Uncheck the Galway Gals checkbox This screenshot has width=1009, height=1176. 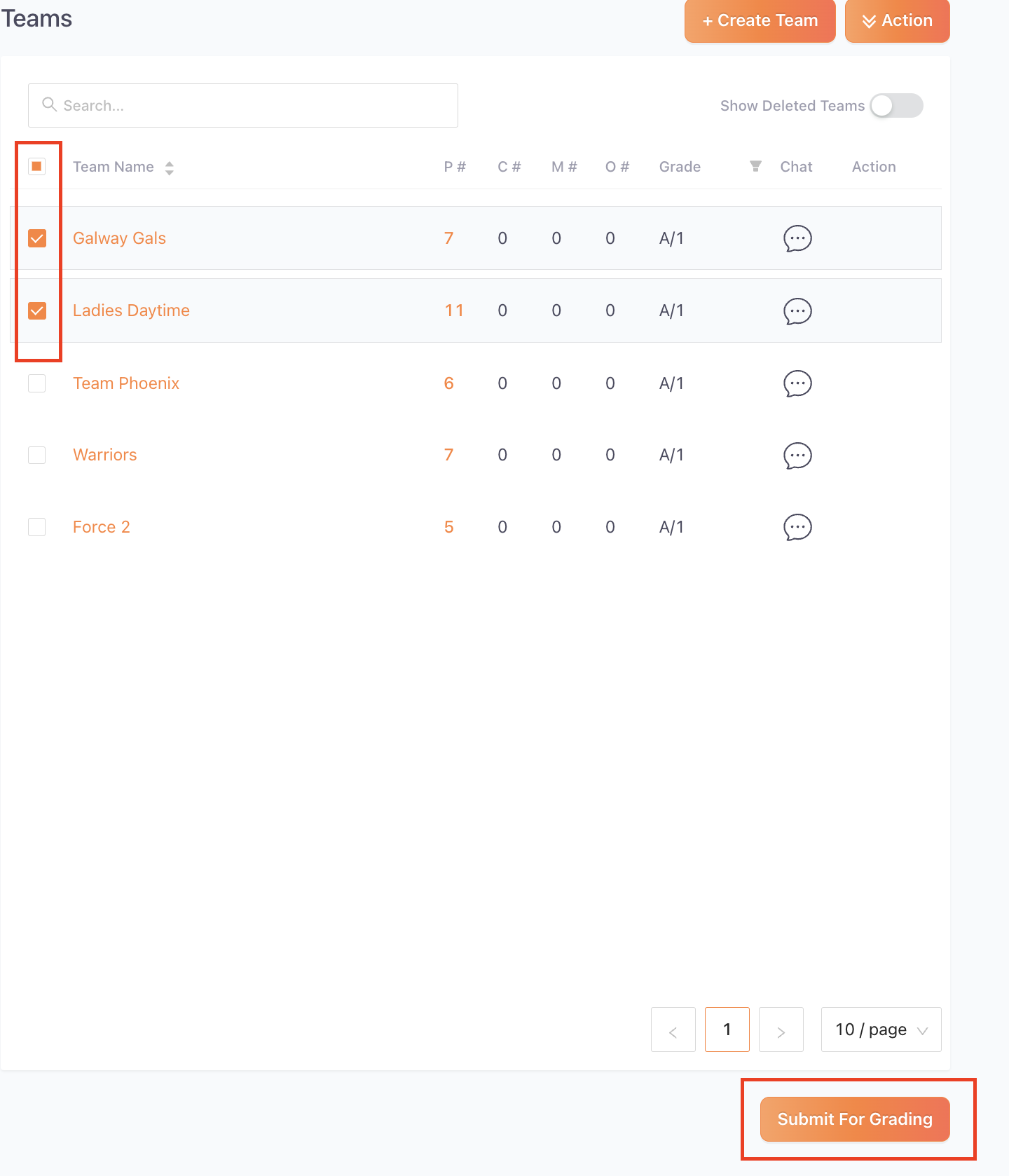[x=37, y=238]
